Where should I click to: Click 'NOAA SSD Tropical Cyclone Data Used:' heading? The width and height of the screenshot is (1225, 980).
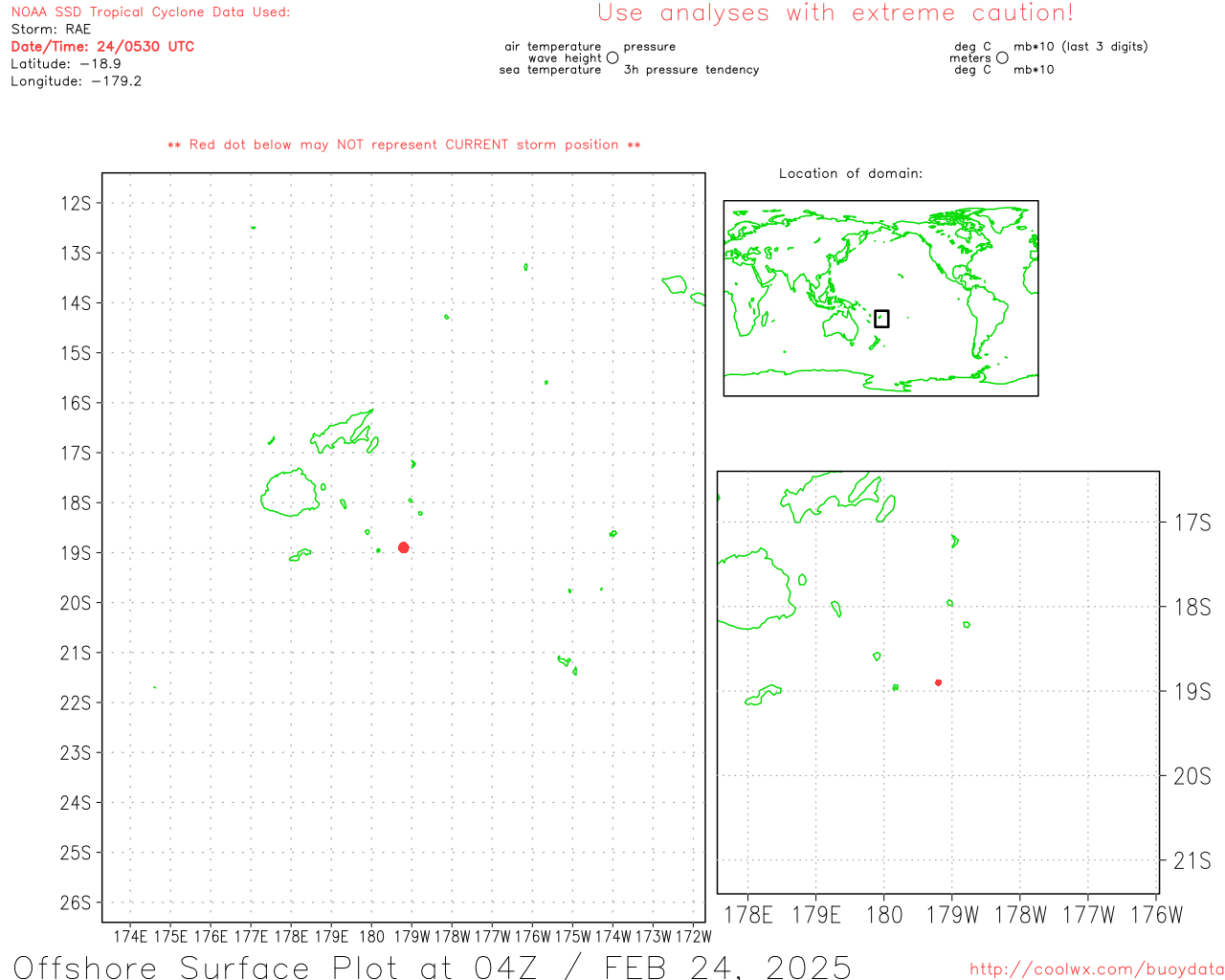(x=150, y=12)
